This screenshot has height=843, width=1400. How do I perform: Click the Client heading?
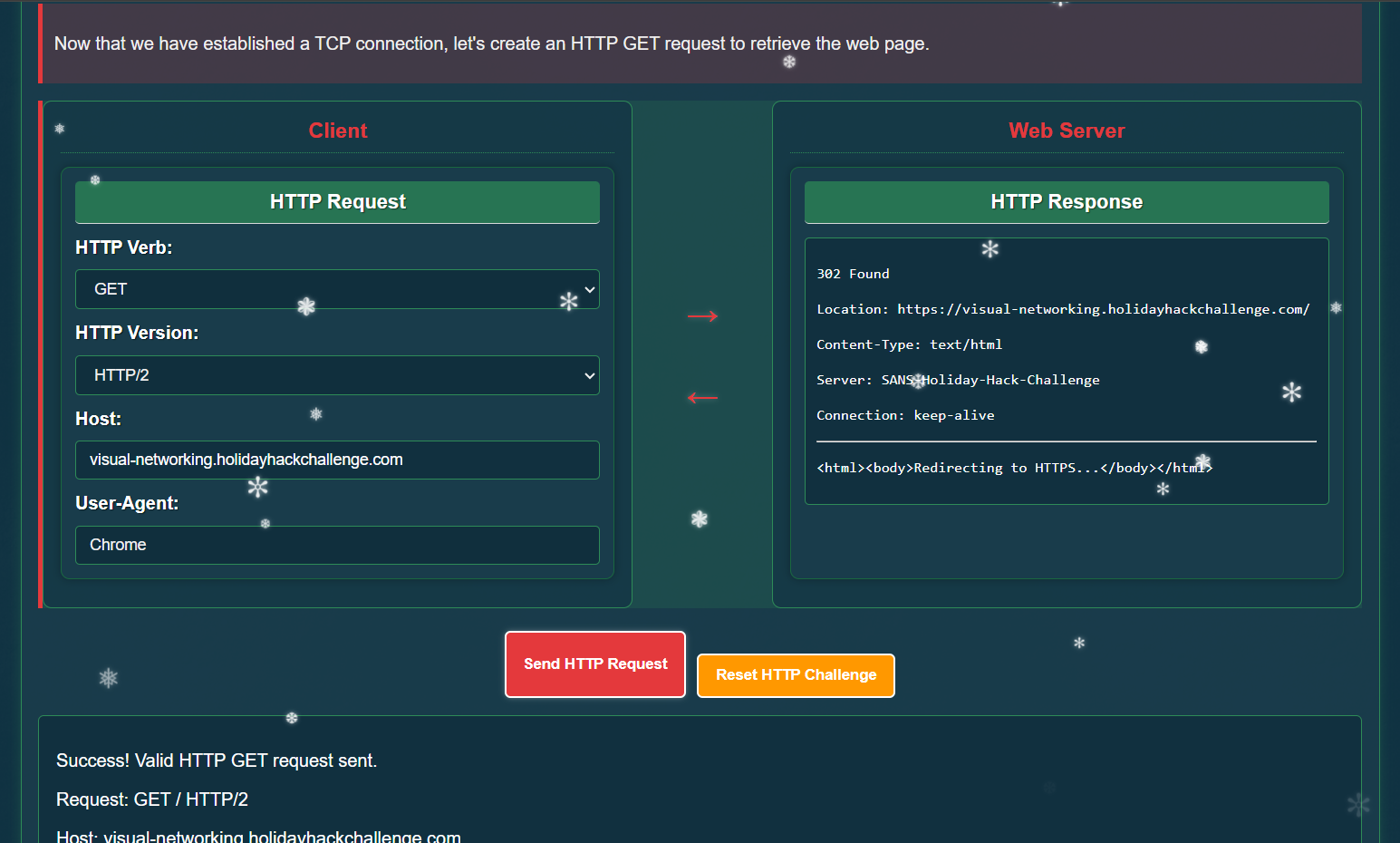click(x=338, y=131)
